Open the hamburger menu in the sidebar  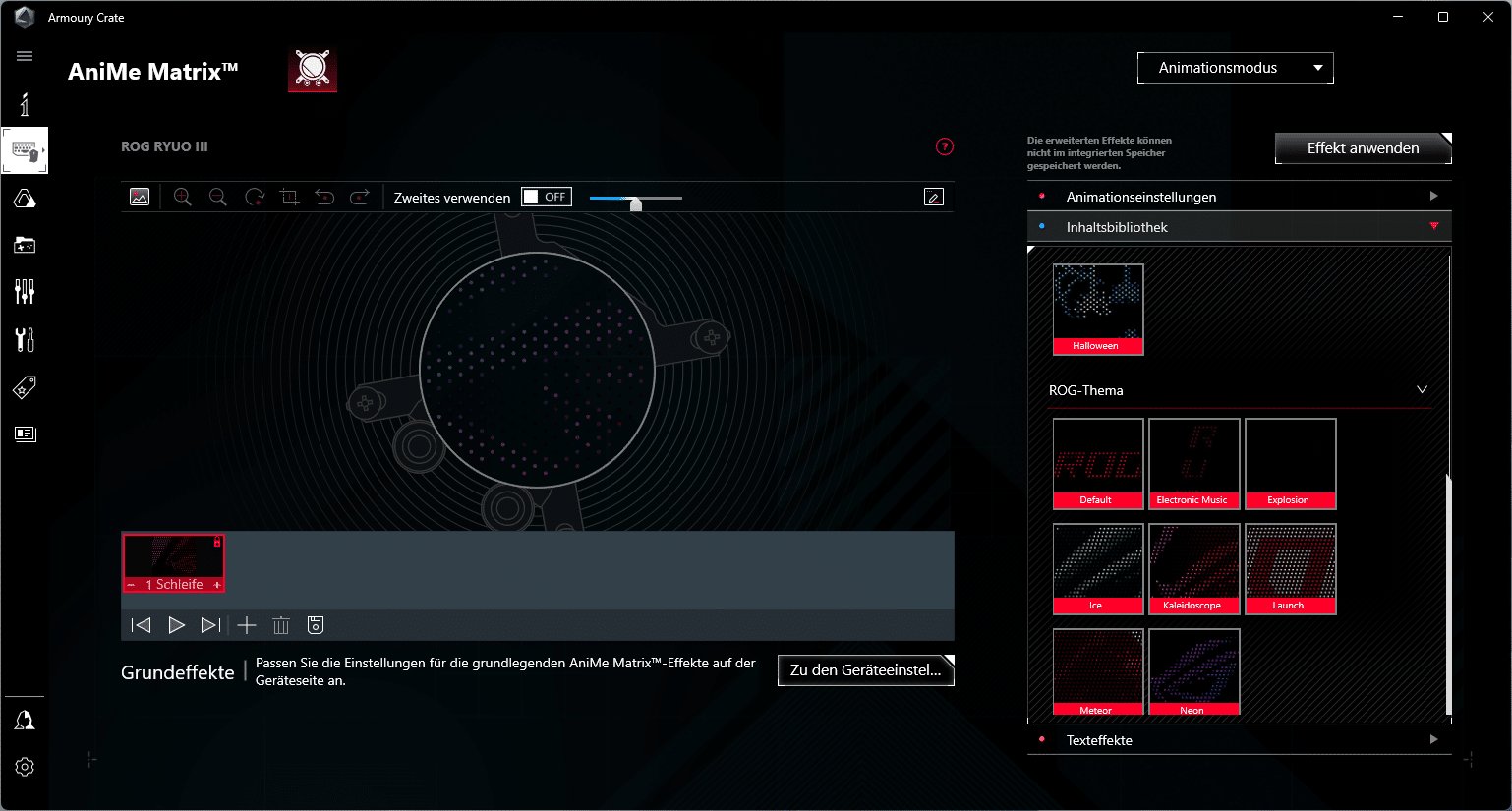(x=25, y=56)
